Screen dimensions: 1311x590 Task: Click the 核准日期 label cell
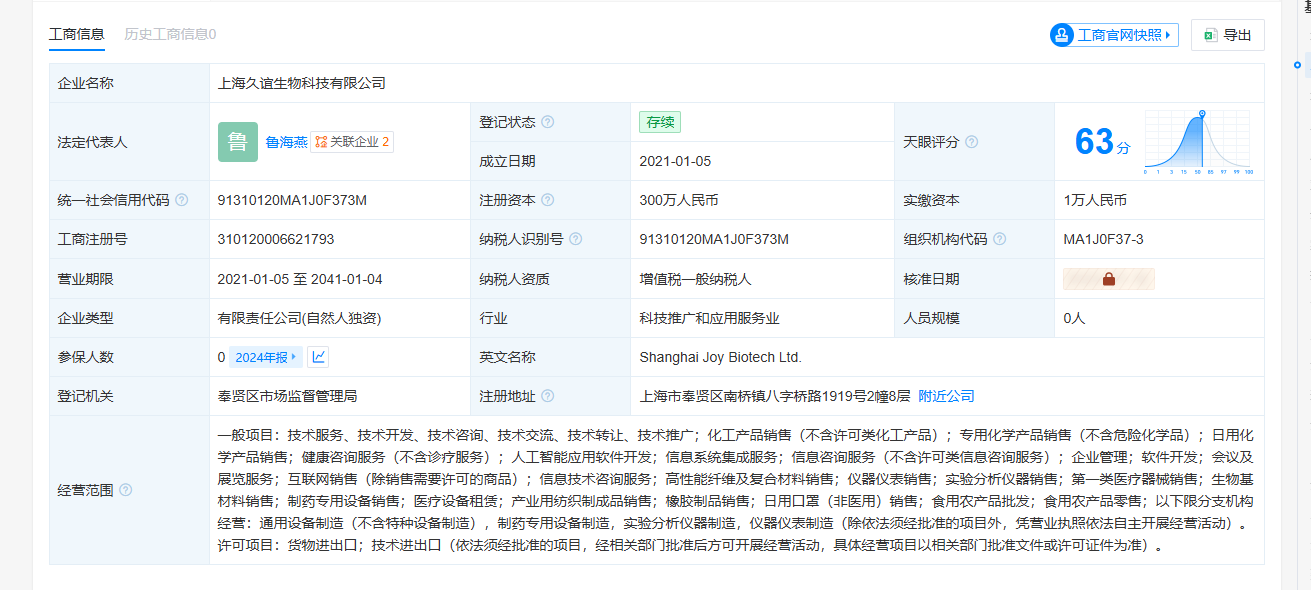pos(974,279)
